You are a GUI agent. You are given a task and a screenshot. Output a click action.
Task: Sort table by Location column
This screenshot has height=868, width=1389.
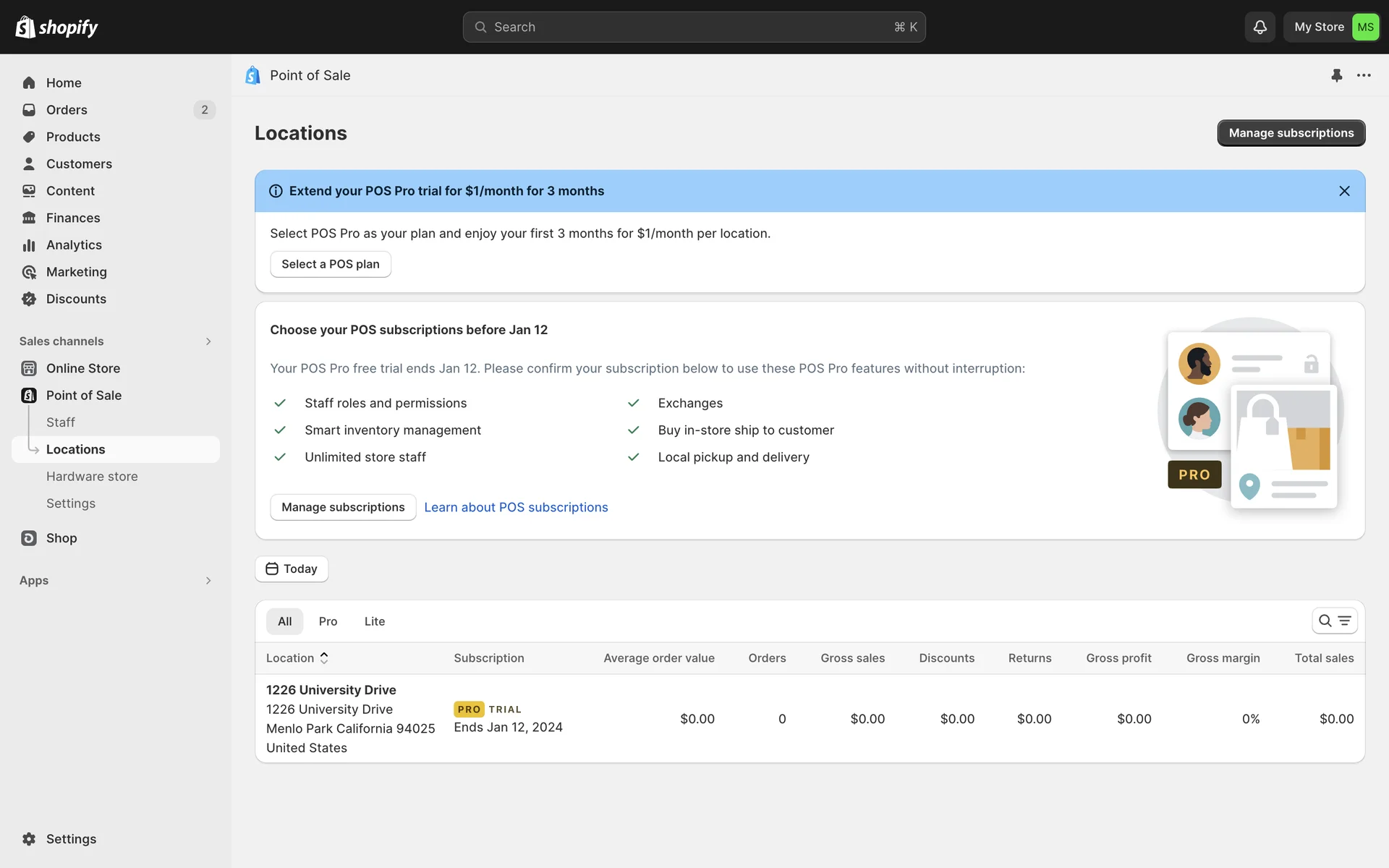pos(297,658)
